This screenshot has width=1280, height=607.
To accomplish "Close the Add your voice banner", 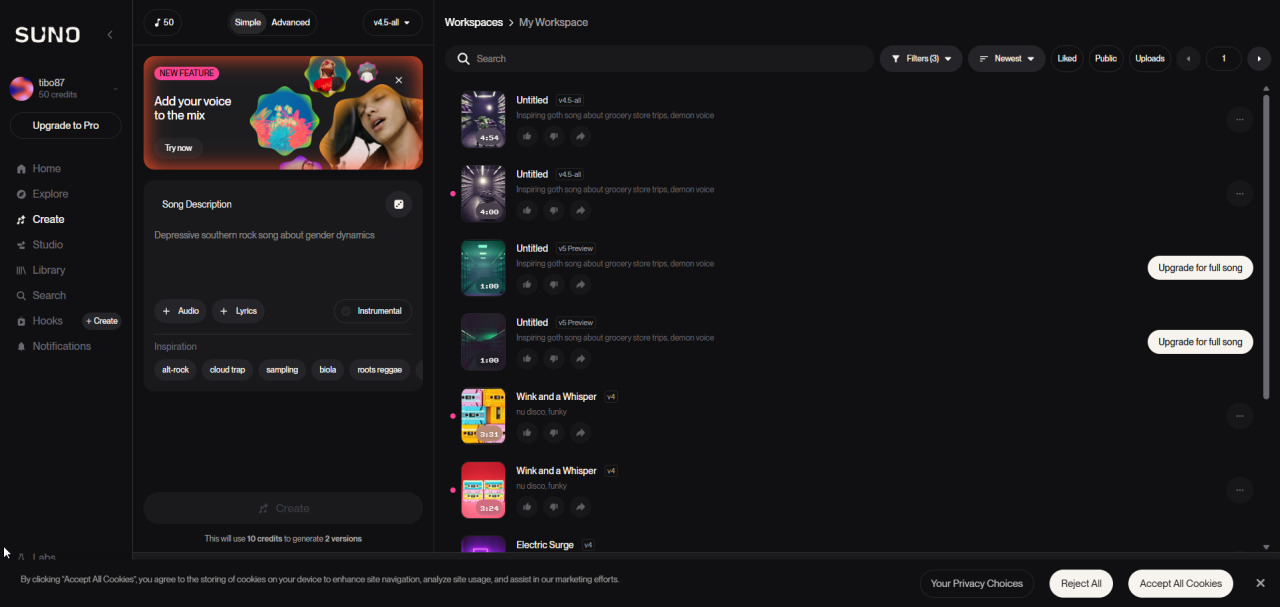I will point(399,80).
